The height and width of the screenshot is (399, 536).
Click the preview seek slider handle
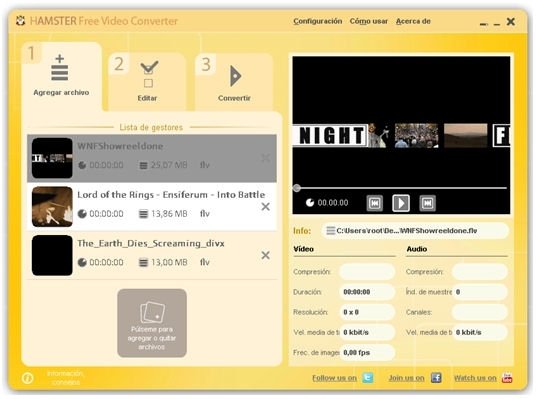pyautogui.click(x=297, y=188)
